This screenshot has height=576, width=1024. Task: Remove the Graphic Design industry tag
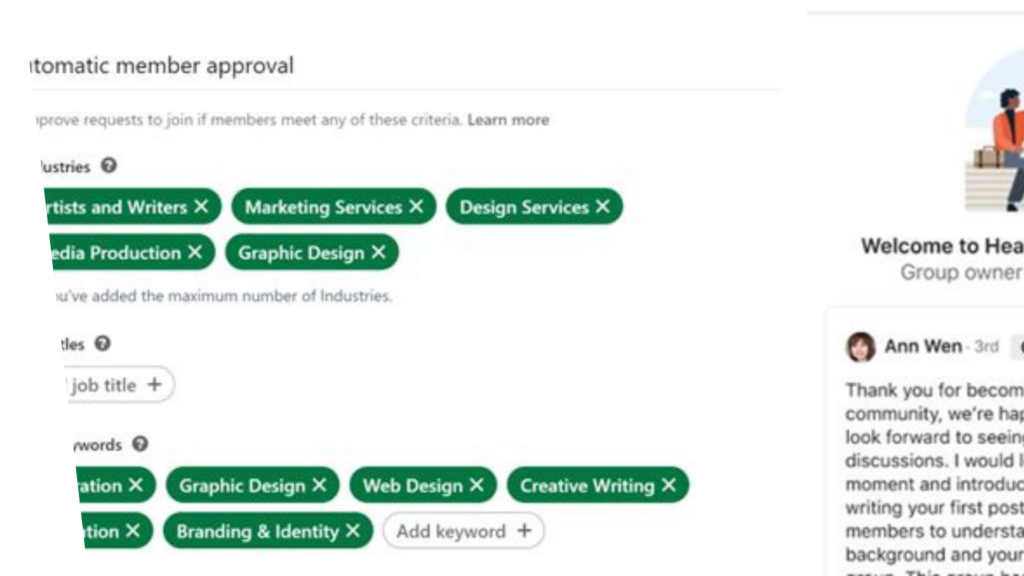pos(378,252)
